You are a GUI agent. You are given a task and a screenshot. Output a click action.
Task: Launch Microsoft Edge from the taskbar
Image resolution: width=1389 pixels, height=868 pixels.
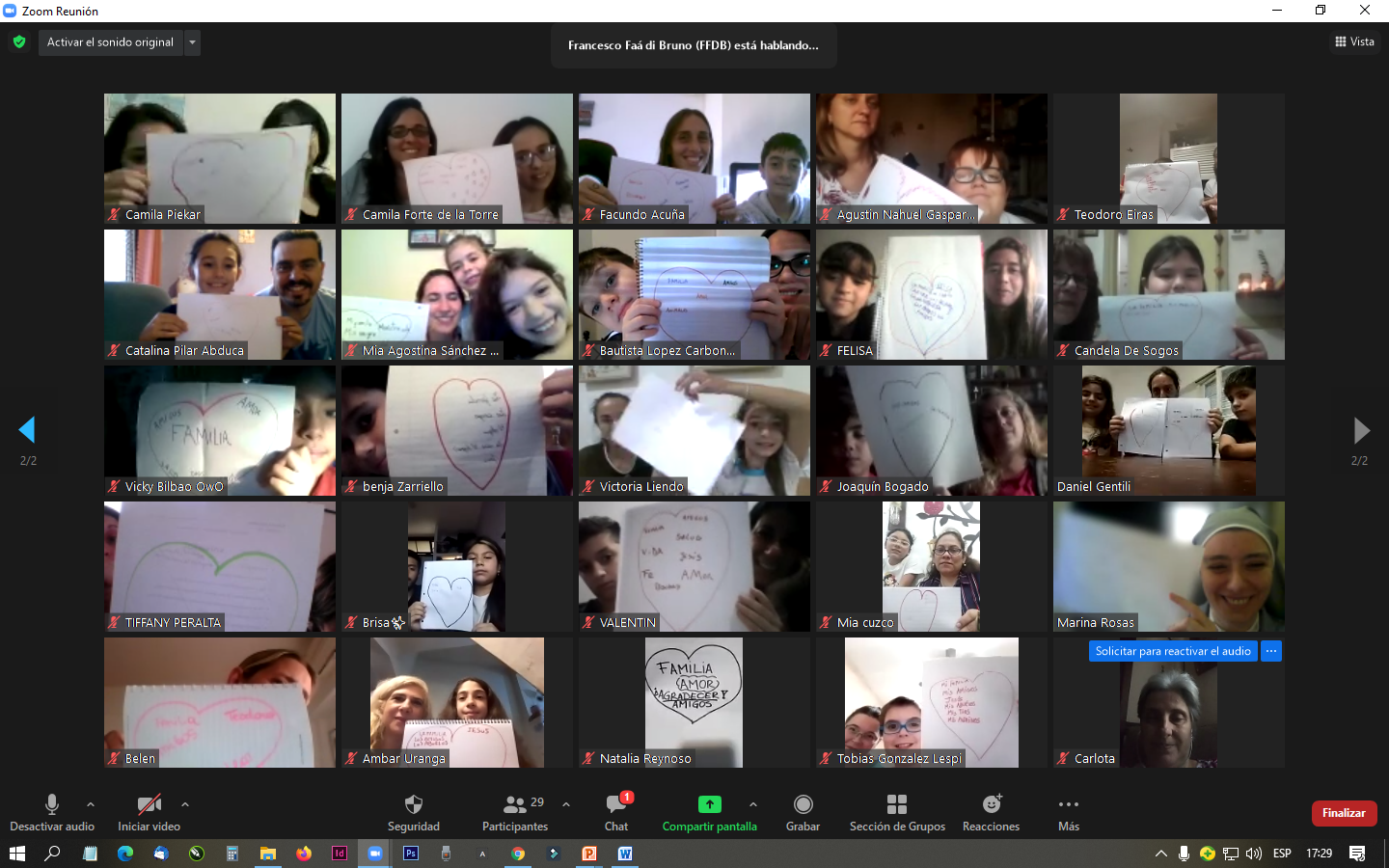click(x=125, y=854)
